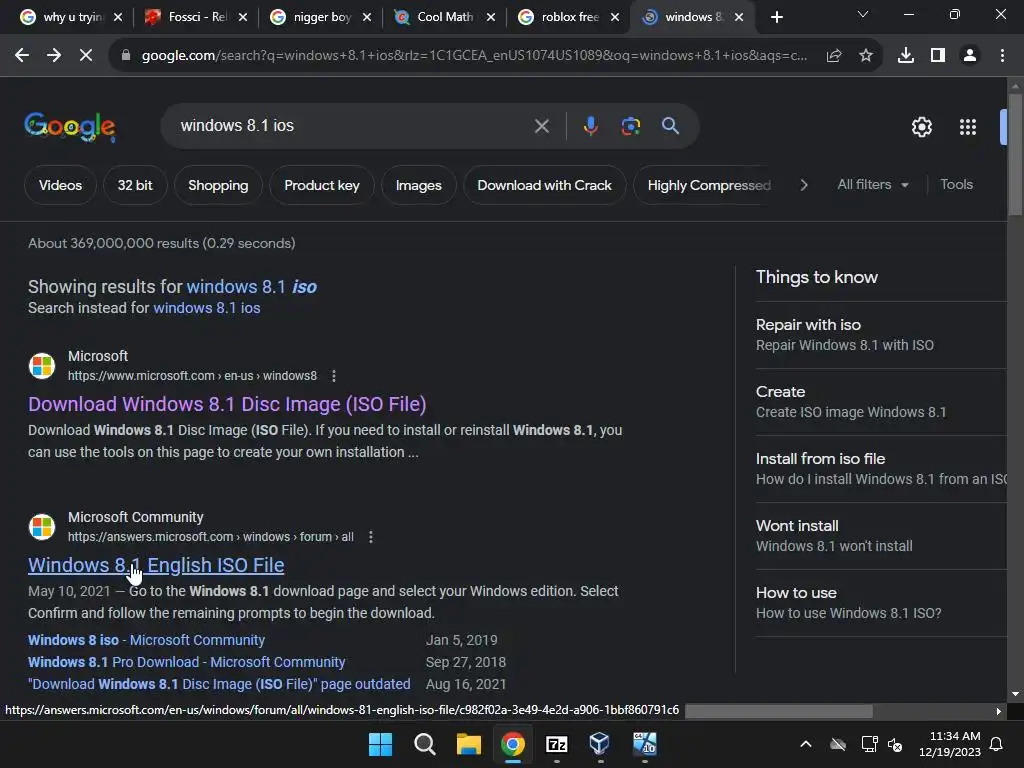
Task: Open the Tools options
Action: pyautogui.click(x=956, y=185)
